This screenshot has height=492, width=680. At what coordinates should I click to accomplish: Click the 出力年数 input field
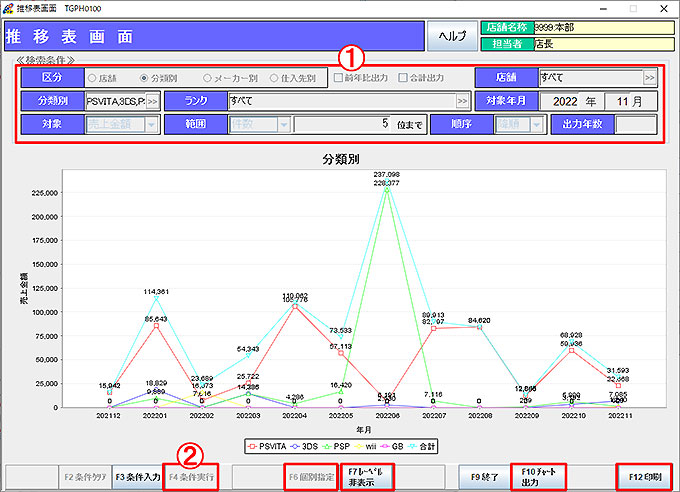[x=635, y=125]
